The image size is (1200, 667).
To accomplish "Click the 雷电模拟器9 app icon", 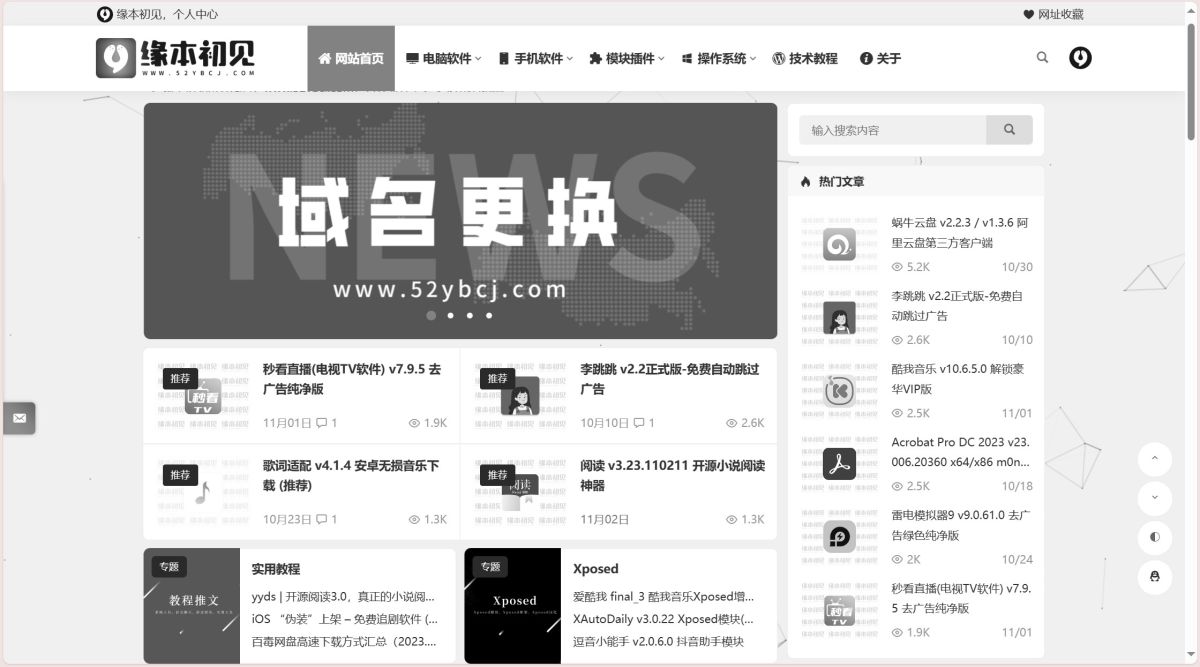I will pos(839,537).
